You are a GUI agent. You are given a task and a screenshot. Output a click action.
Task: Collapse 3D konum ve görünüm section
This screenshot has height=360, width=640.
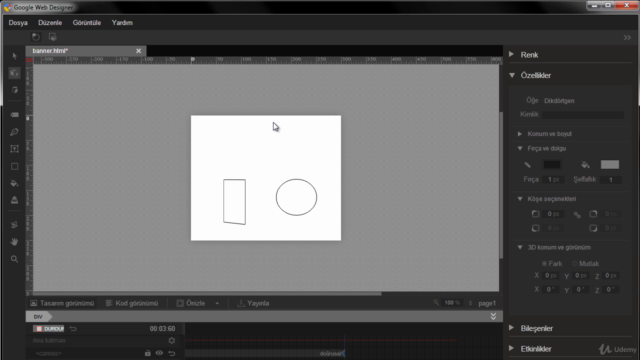tap(520, 247)
